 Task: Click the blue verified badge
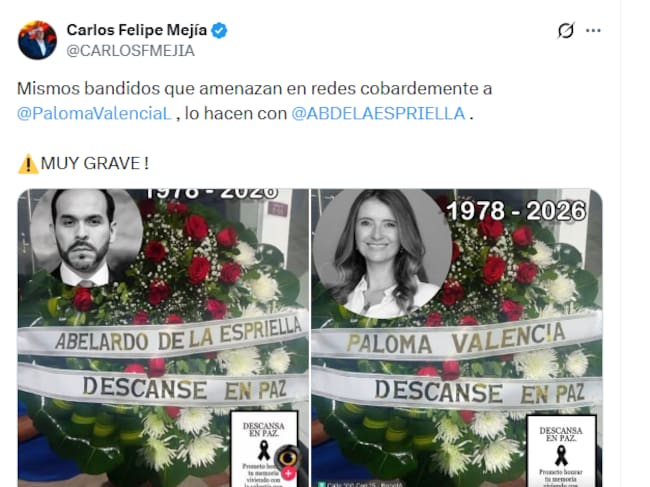pyautogui.click(x=219, y=31)
